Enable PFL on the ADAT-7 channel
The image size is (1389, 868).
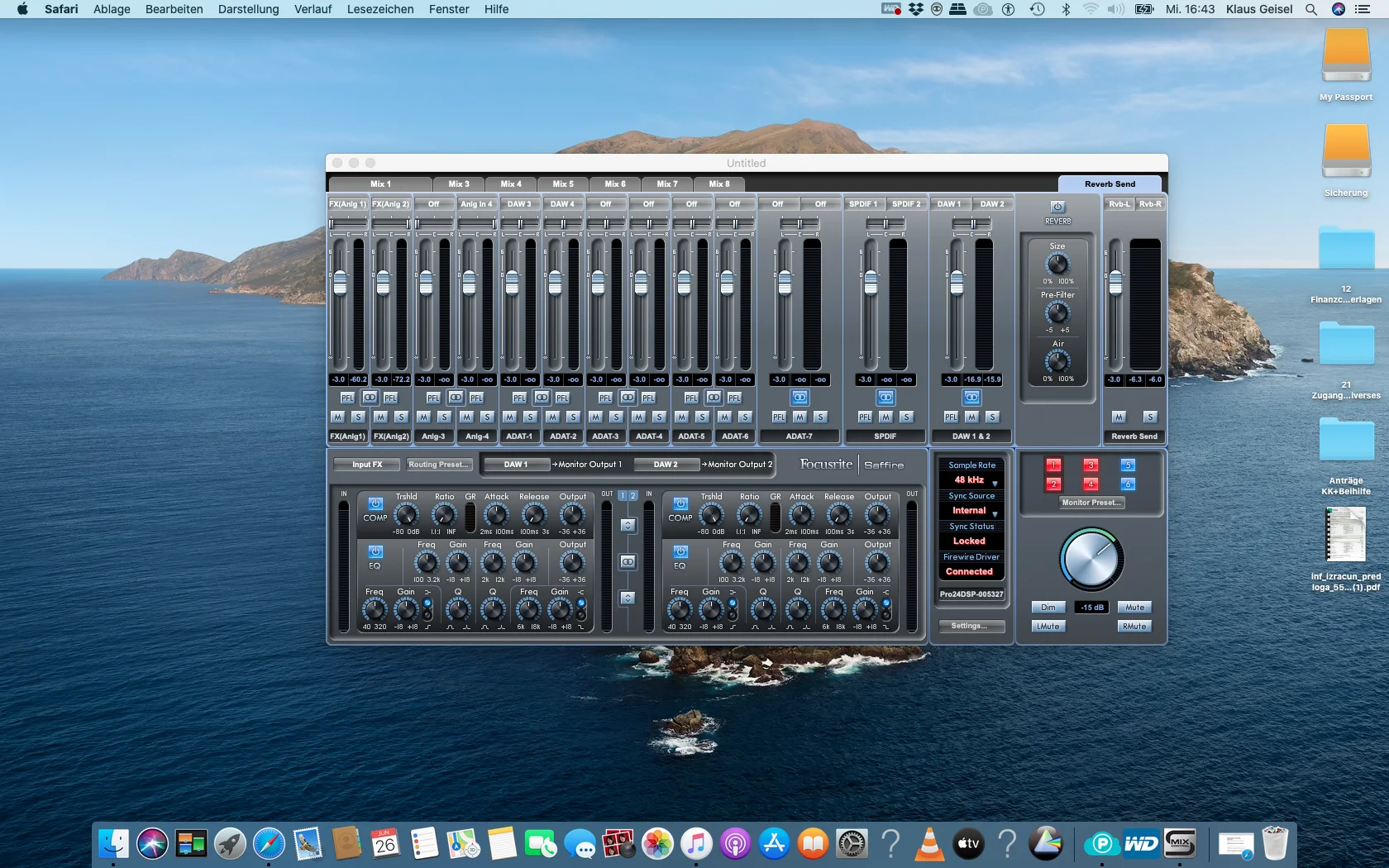(779, 417)
